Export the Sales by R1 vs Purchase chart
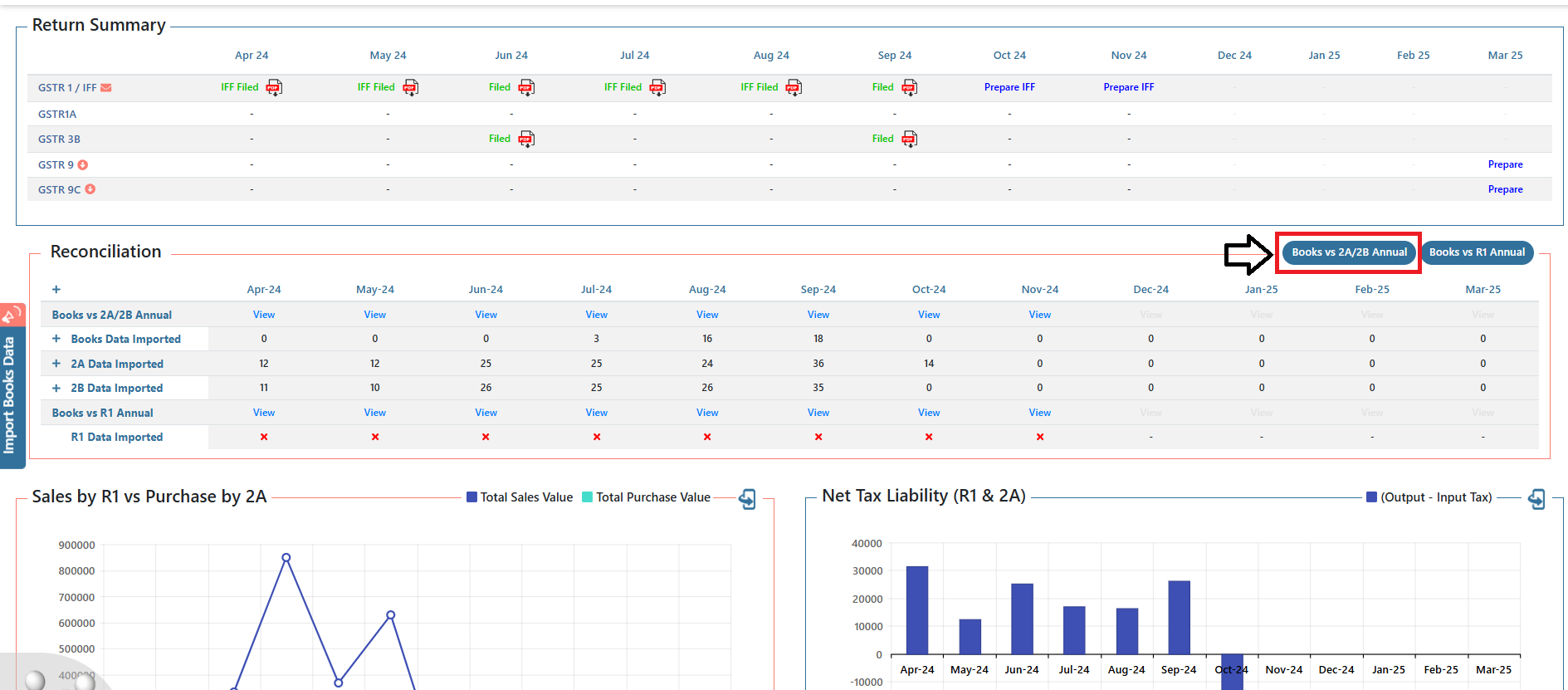 click(748, 498)
